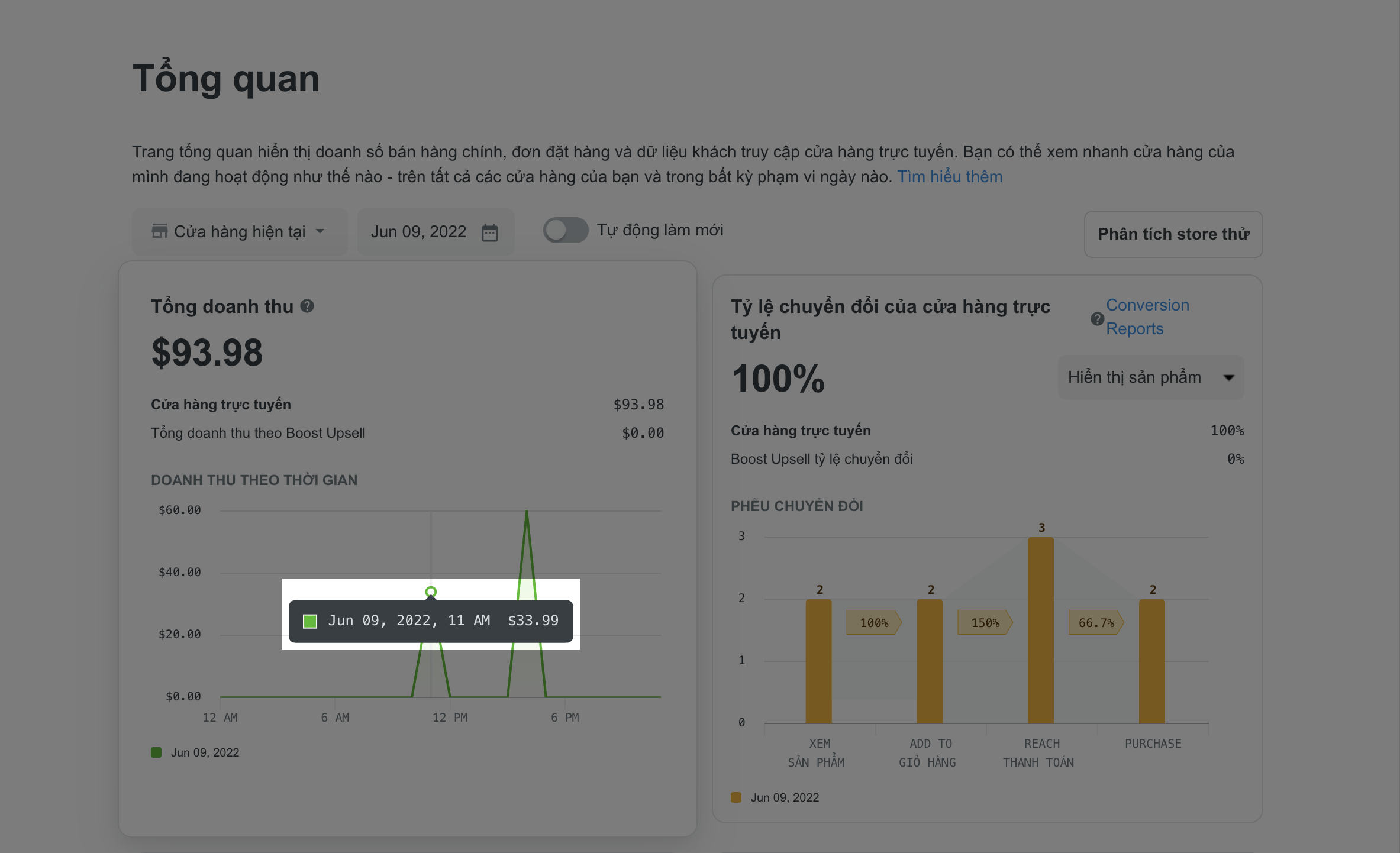The image size is (1400, 853).
Task: Click the Phân tích store thử button
Action: point(1173,234)
